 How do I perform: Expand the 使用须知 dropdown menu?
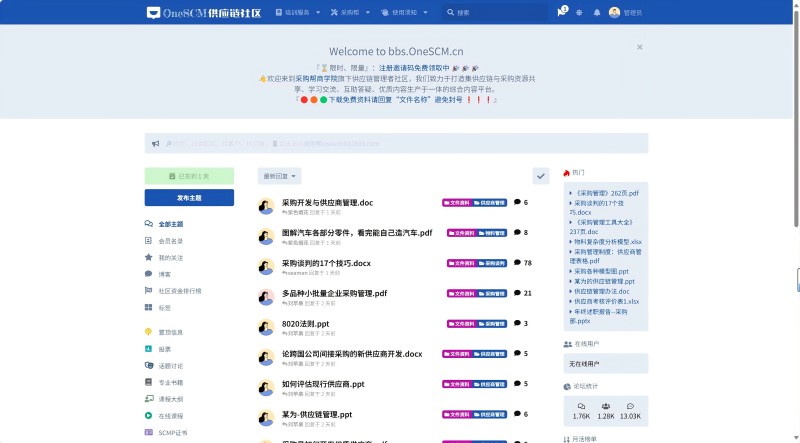click(405, 12)
